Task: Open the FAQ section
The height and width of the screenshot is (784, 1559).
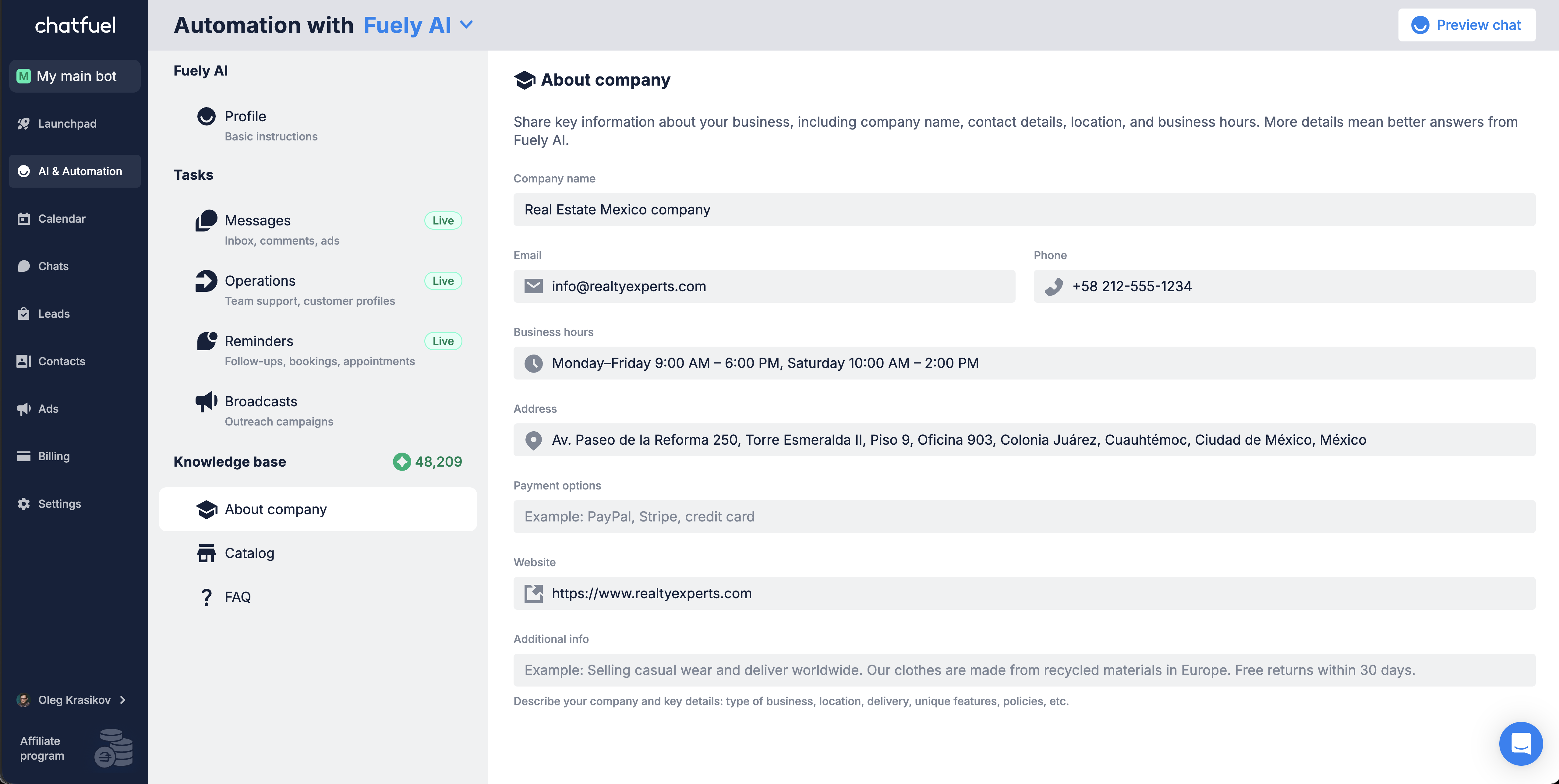Action: pyautogui.click(x=237, y=597)
